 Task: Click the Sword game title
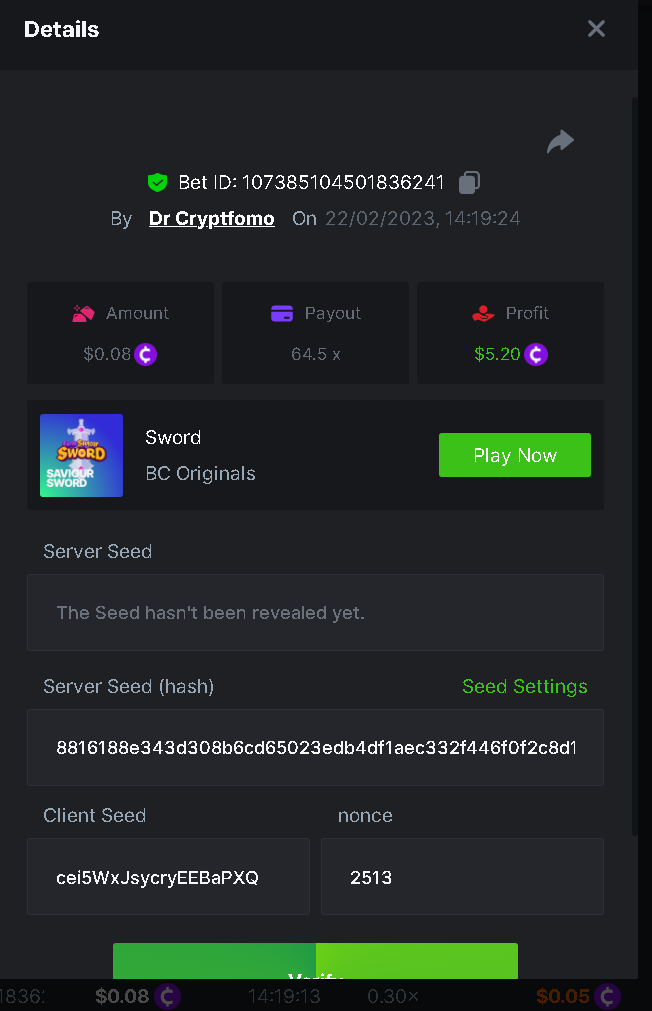tap(173, 438)
